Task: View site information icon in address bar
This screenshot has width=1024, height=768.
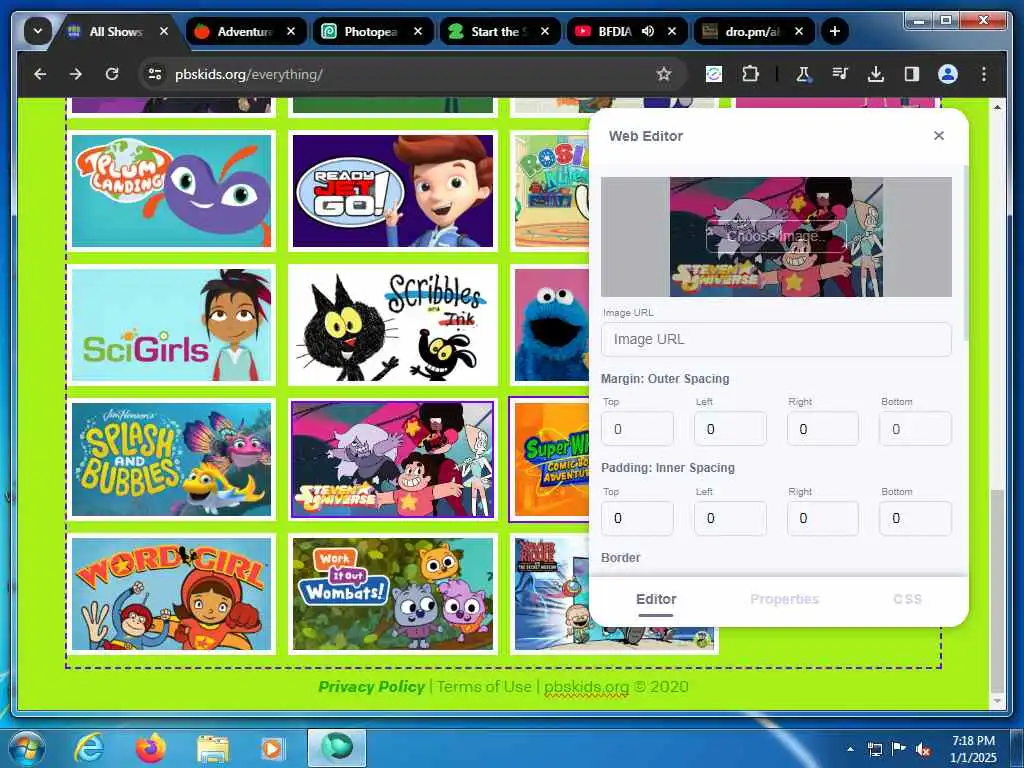Action: point(155,74)
